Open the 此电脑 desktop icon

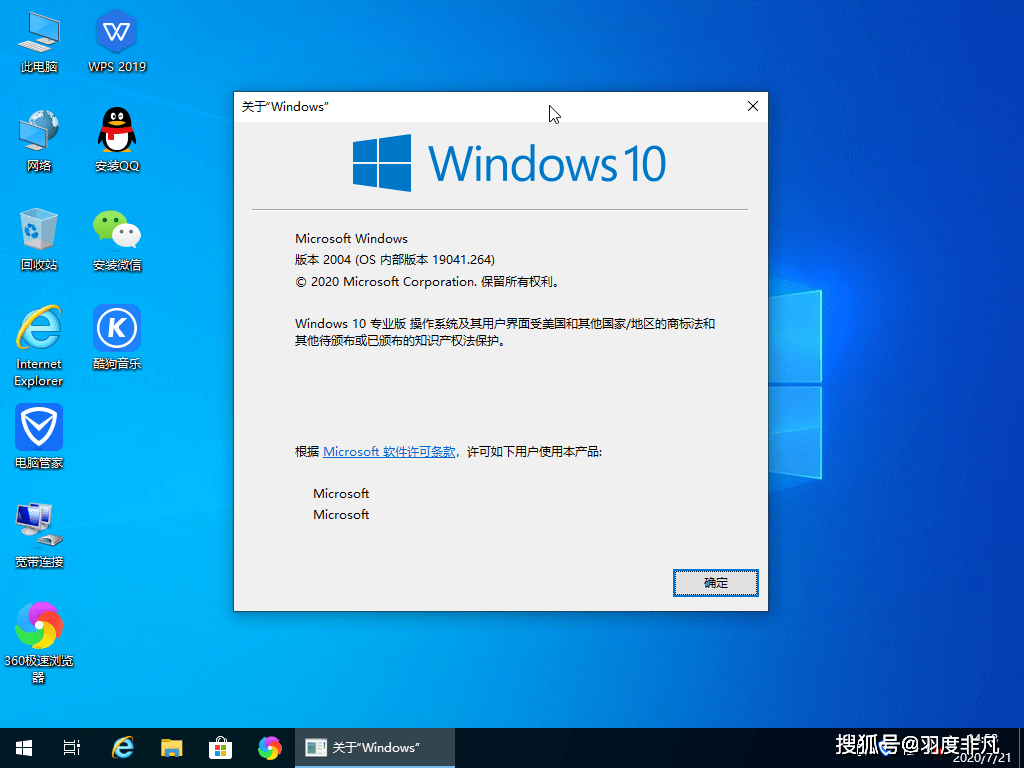click(x=39, y=42)
